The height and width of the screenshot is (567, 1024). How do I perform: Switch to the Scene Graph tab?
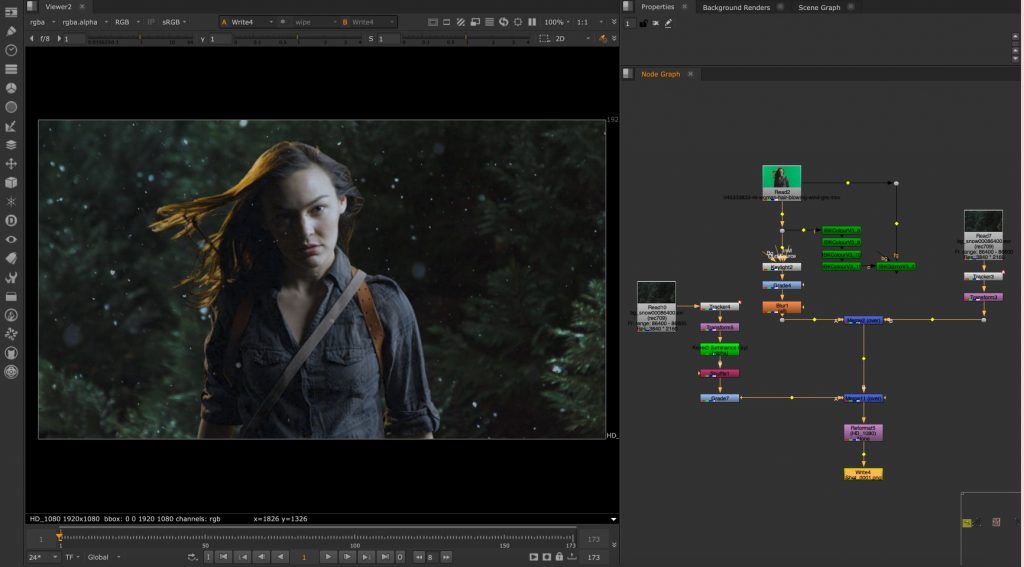[819, 7]
